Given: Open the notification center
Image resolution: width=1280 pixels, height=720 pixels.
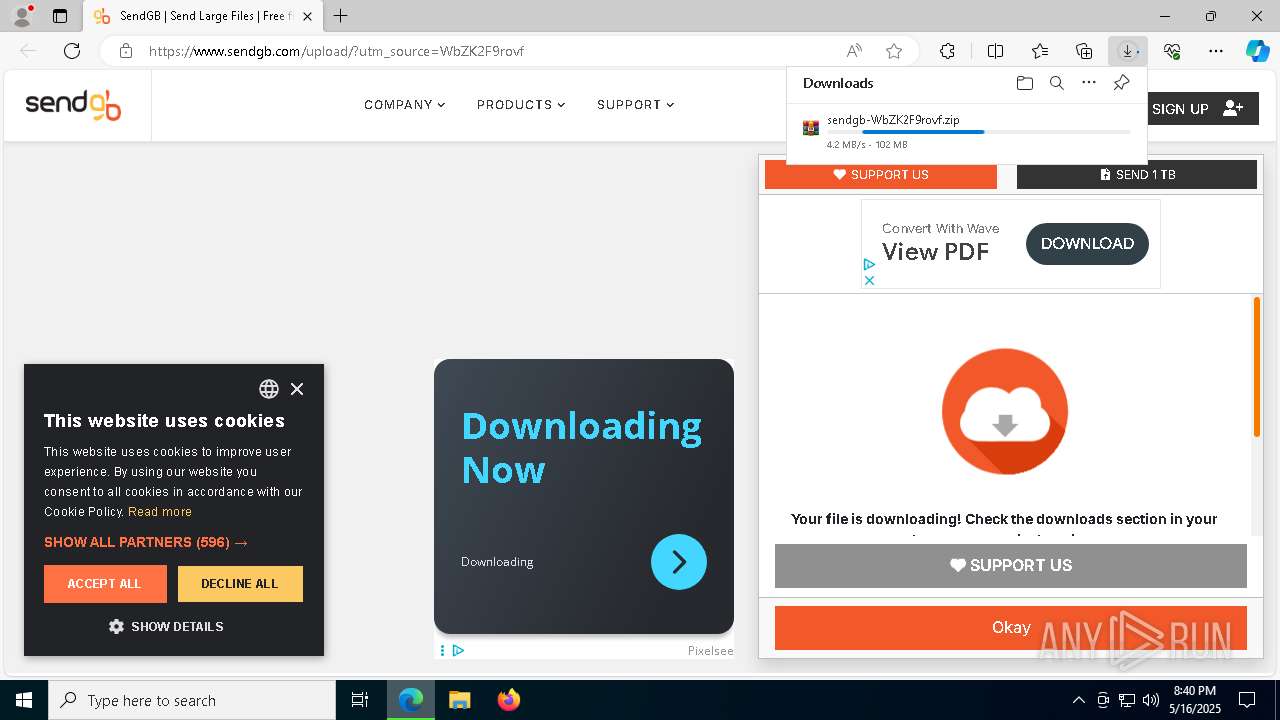Looking at the screenshot, I should pos(1247,700).
